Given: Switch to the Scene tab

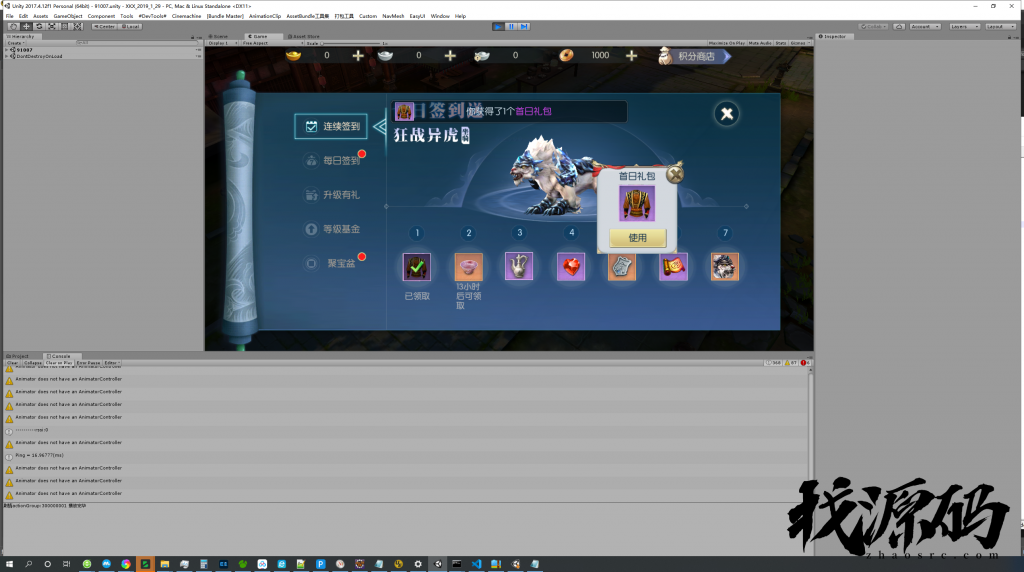Looking at the screenshot, I should point(219,37).
